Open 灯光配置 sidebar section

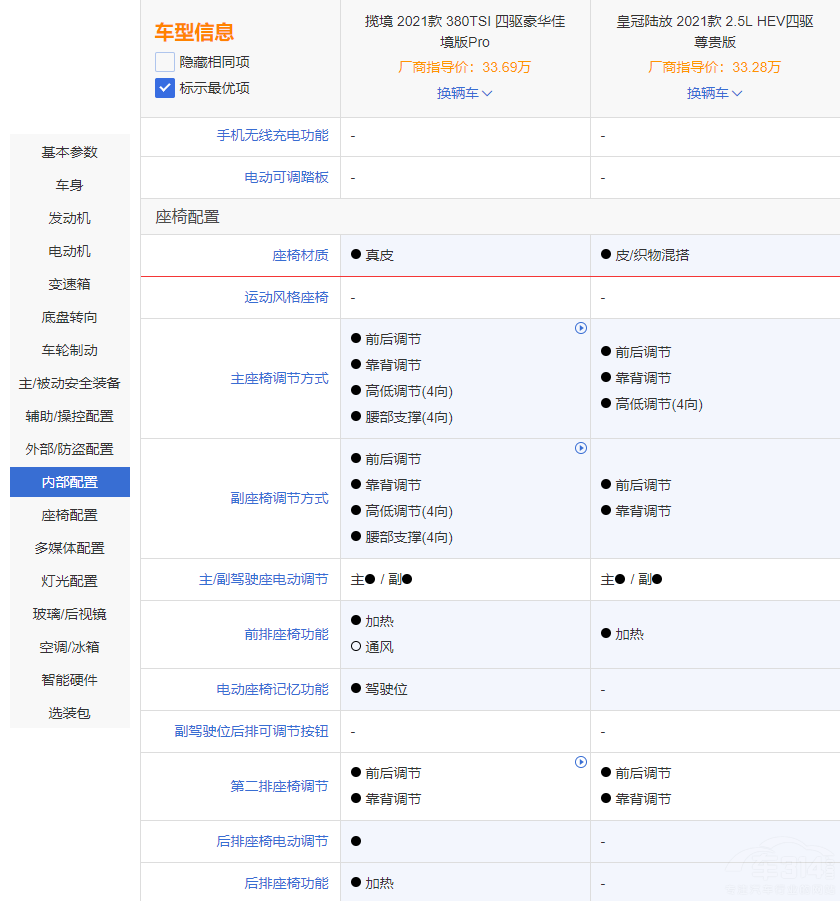click(x=70, y=581)
